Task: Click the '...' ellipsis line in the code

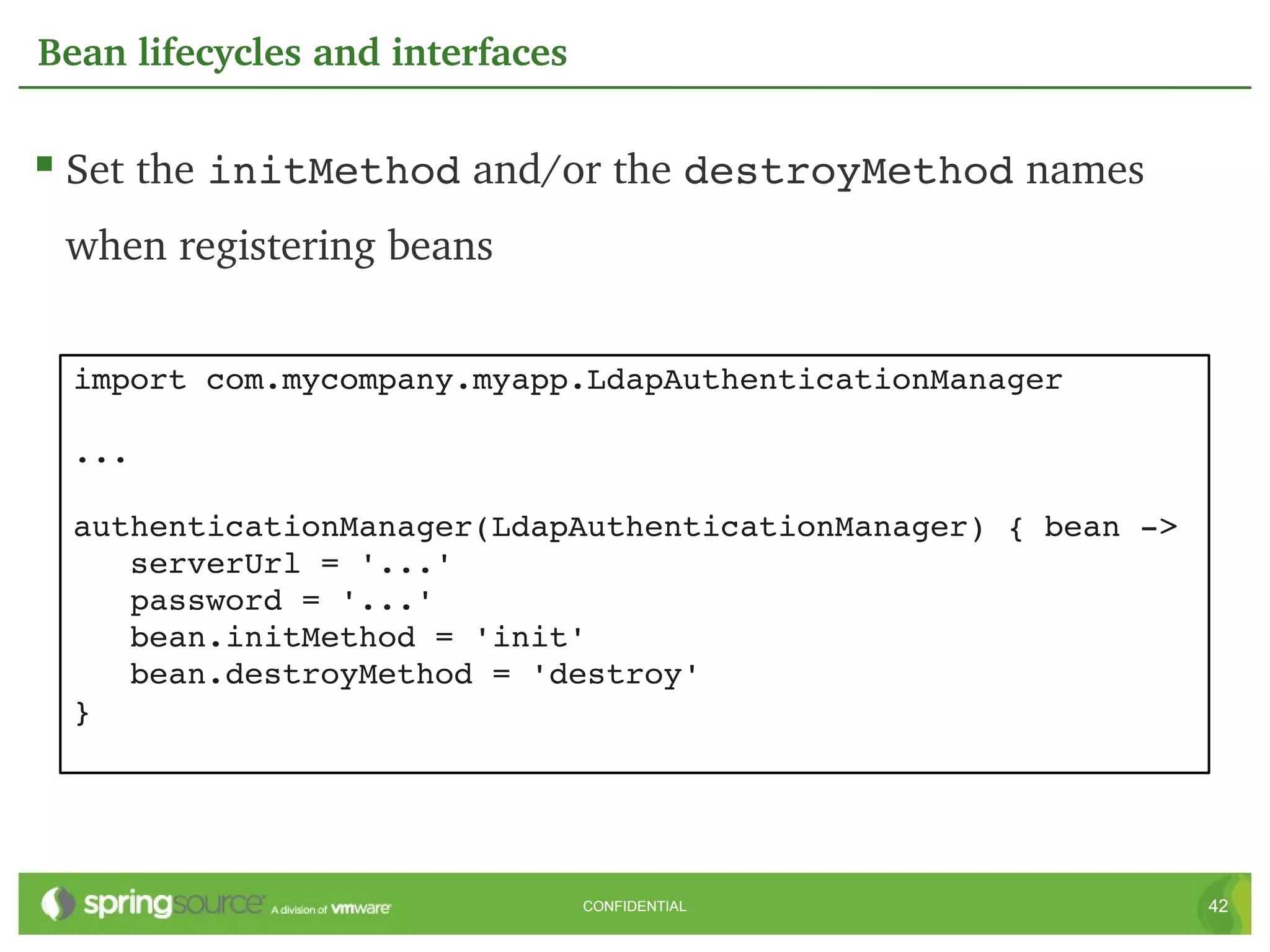Action: pos(100,459)
